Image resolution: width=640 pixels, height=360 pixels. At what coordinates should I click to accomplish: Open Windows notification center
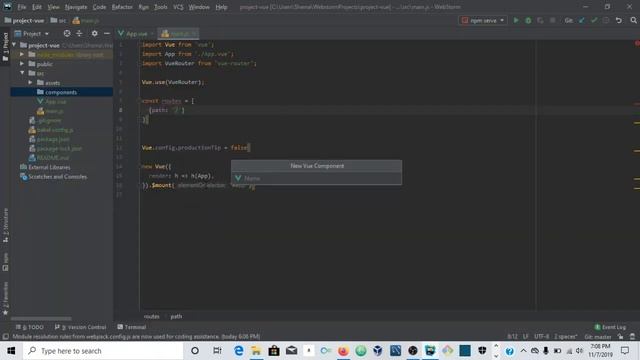(x=625, y=351)
